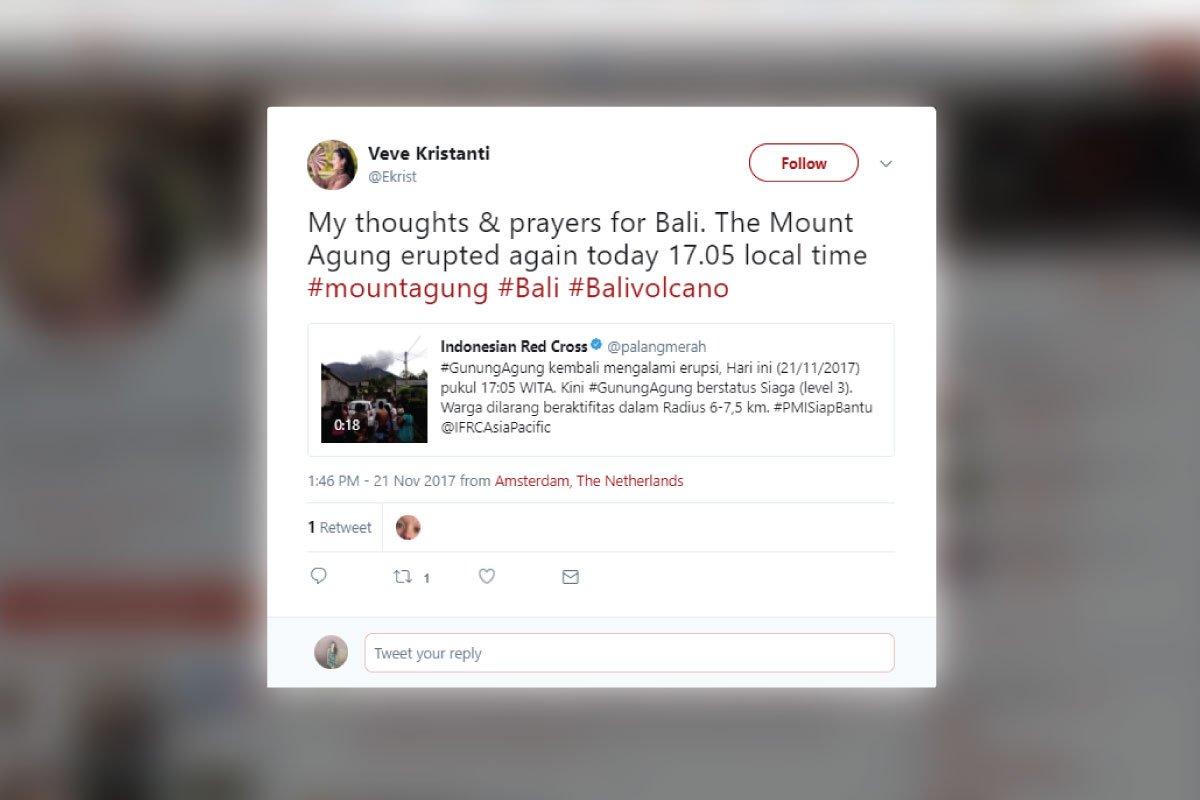
Task: View the 1 Retweet count
Action: [340, 527]
